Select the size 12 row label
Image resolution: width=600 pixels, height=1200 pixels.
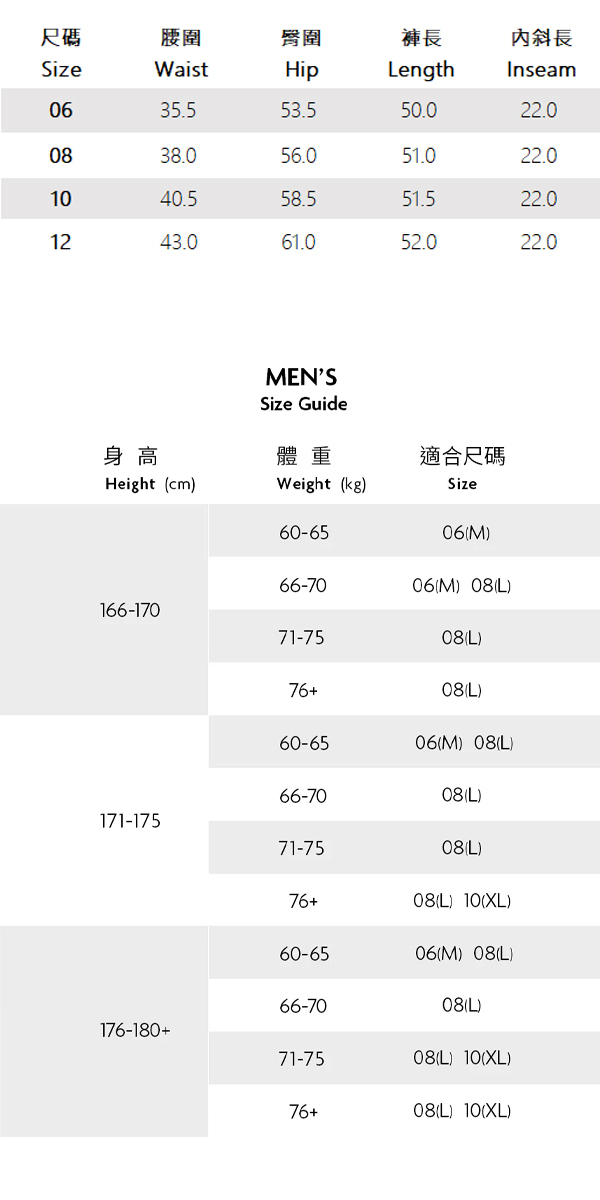(x=61, y=242)
